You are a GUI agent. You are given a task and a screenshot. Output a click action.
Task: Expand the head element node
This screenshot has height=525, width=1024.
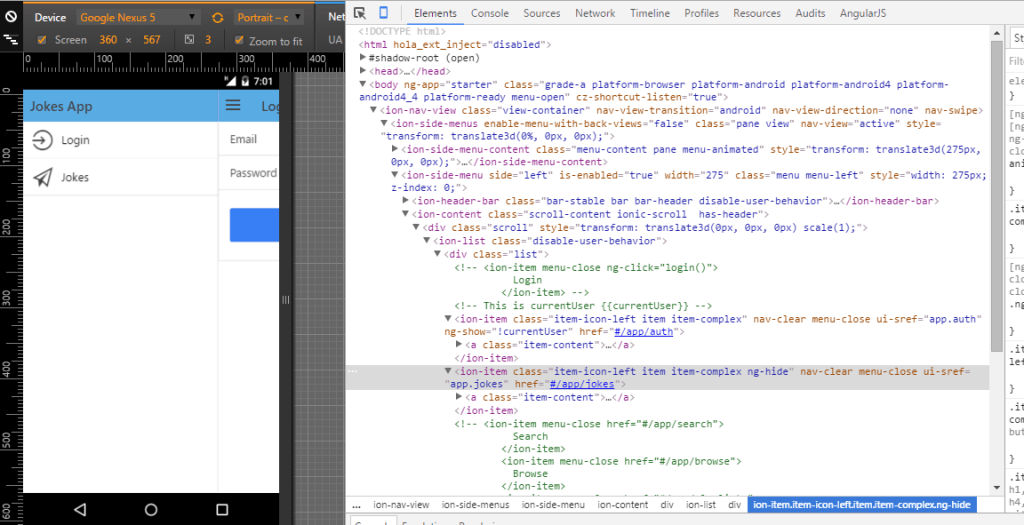(x=364, y=71)
